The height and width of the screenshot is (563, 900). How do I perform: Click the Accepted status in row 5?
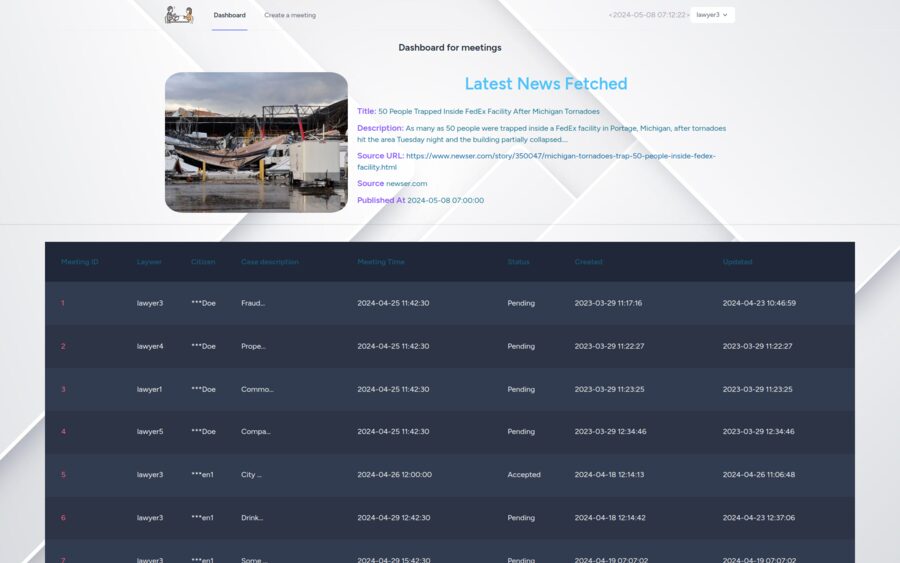pos(524,475)
